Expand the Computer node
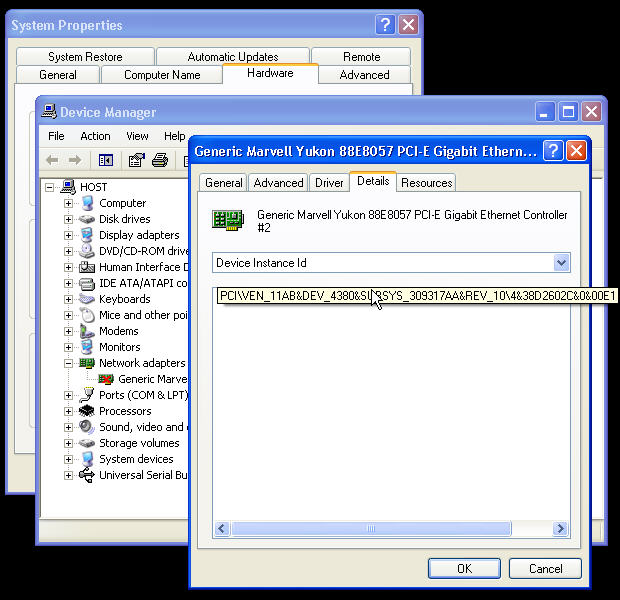This screenshot has width=620, height=600. tap(68, 203)
